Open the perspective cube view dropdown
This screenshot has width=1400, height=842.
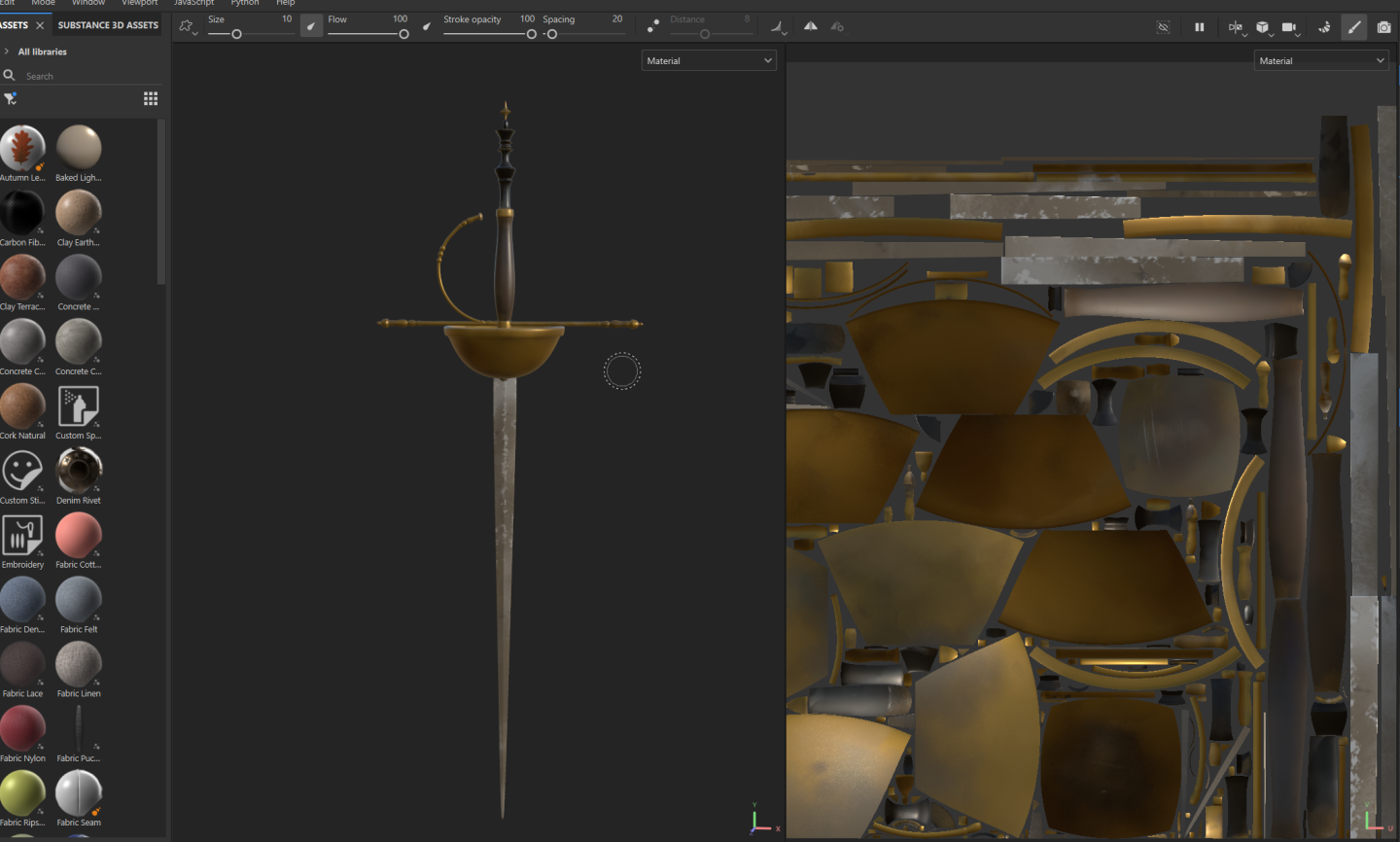click(x=1263, y=27)
